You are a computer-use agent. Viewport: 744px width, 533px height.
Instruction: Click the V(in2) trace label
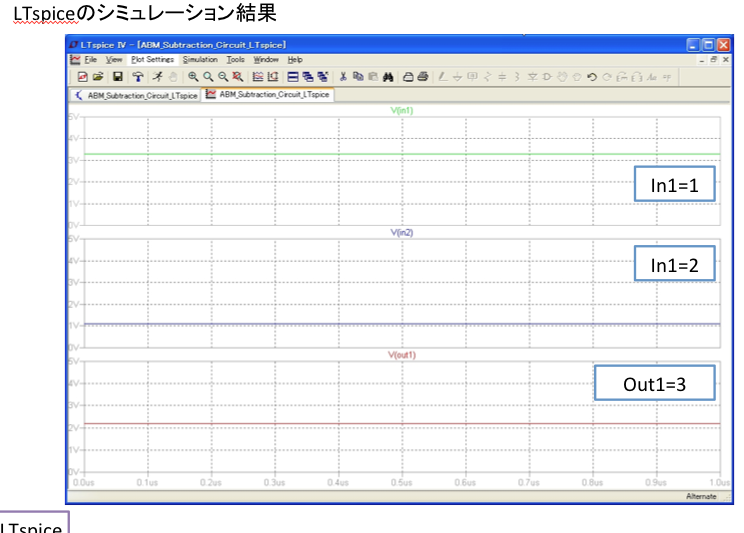pos(402,233)
